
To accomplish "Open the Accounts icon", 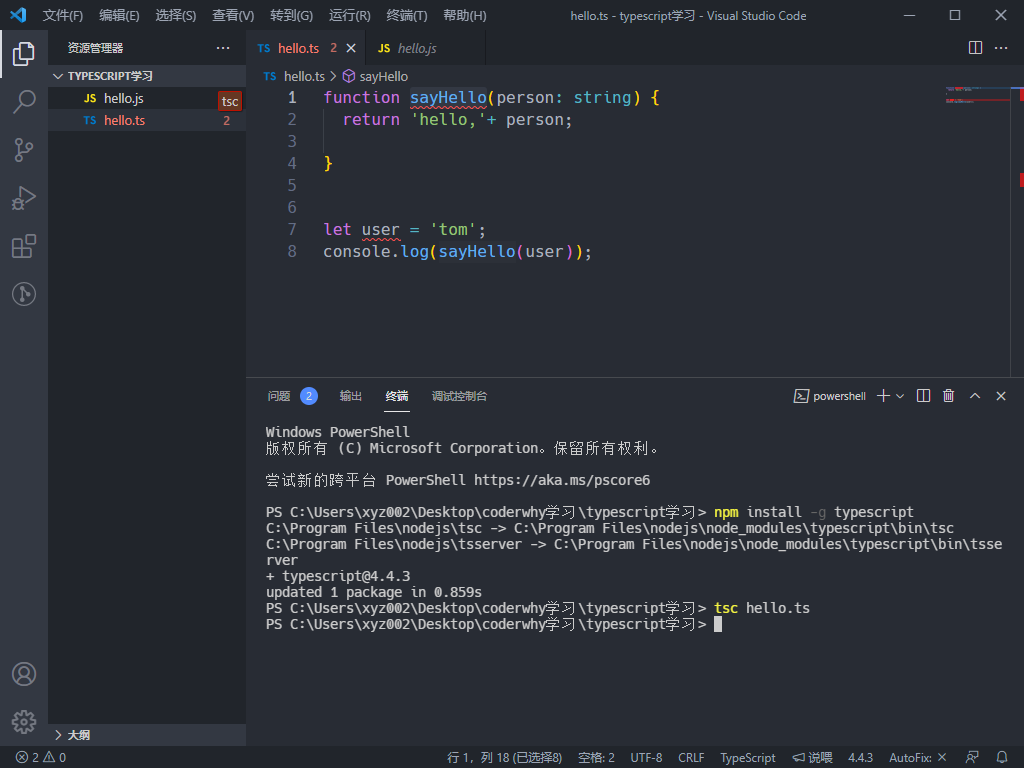I will [x=24, y=674].
